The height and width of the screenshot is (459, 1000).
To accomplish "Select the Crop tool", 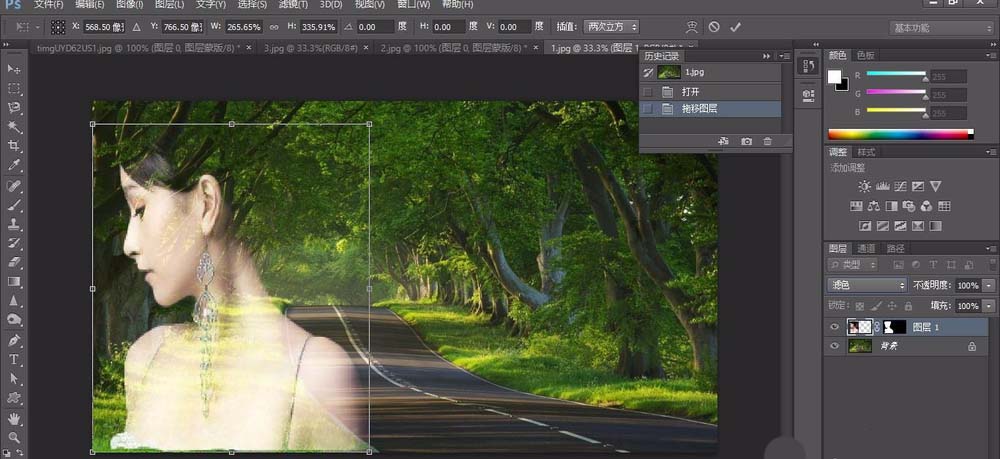I will [14, 146].
